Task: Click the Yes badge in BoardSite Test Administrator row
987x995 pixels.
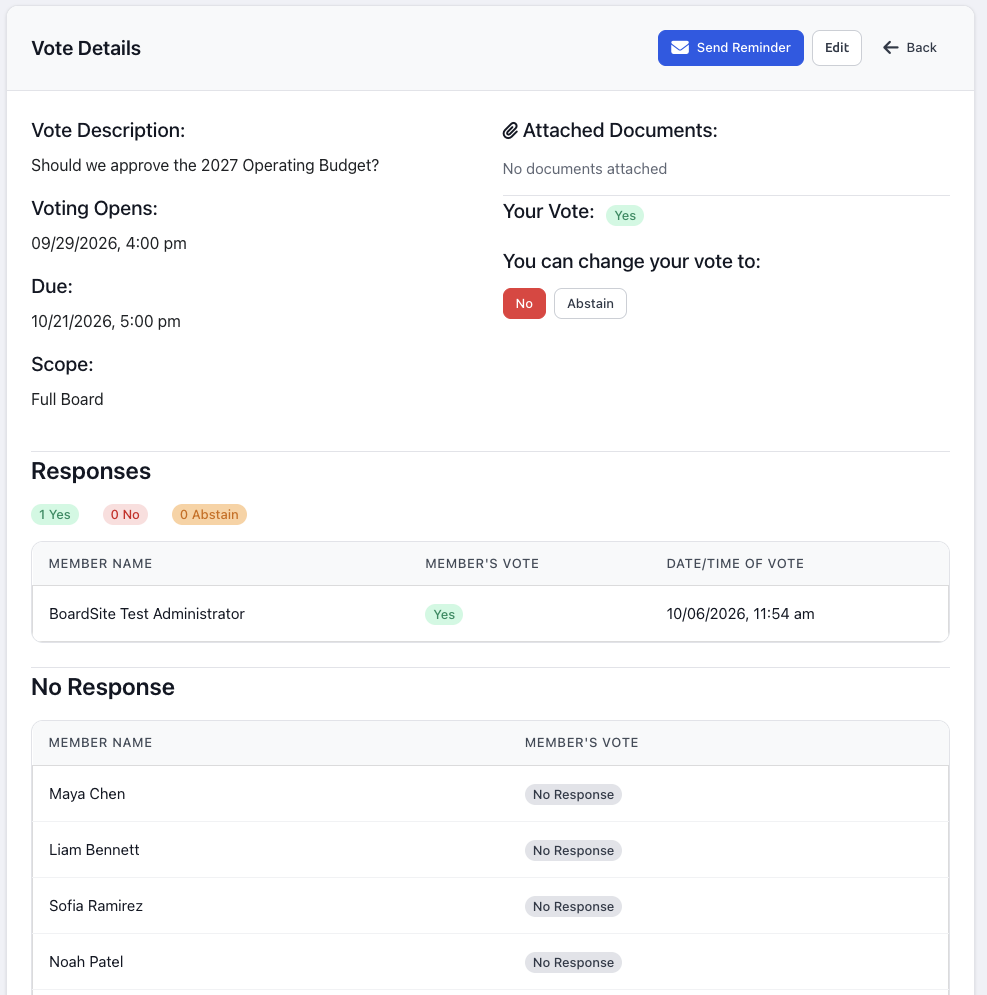Action: pyautogui.click(x=444, y=614)
